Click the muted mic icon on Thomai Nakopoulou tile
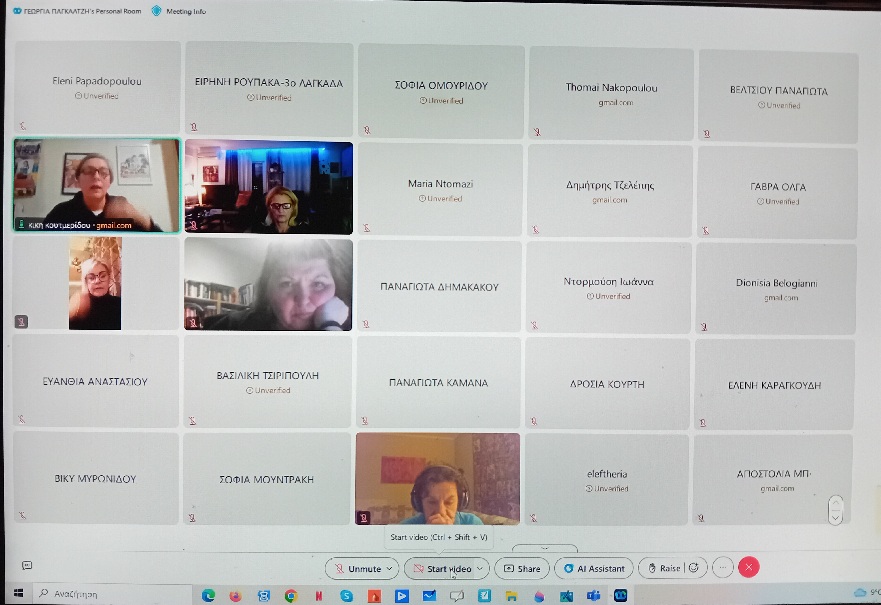 537,132
